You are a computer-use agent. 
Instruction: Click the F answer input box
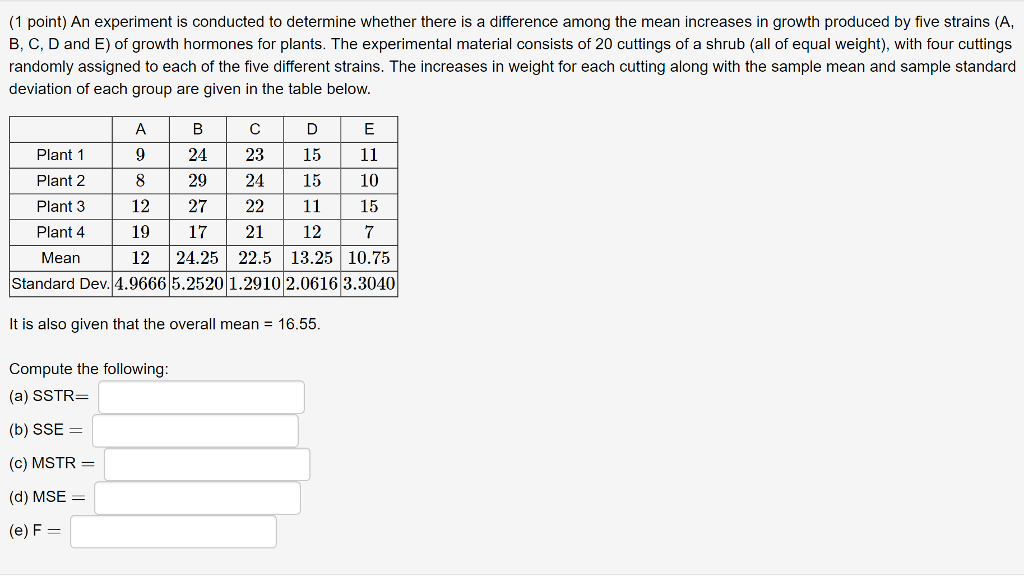pos(172,530)
